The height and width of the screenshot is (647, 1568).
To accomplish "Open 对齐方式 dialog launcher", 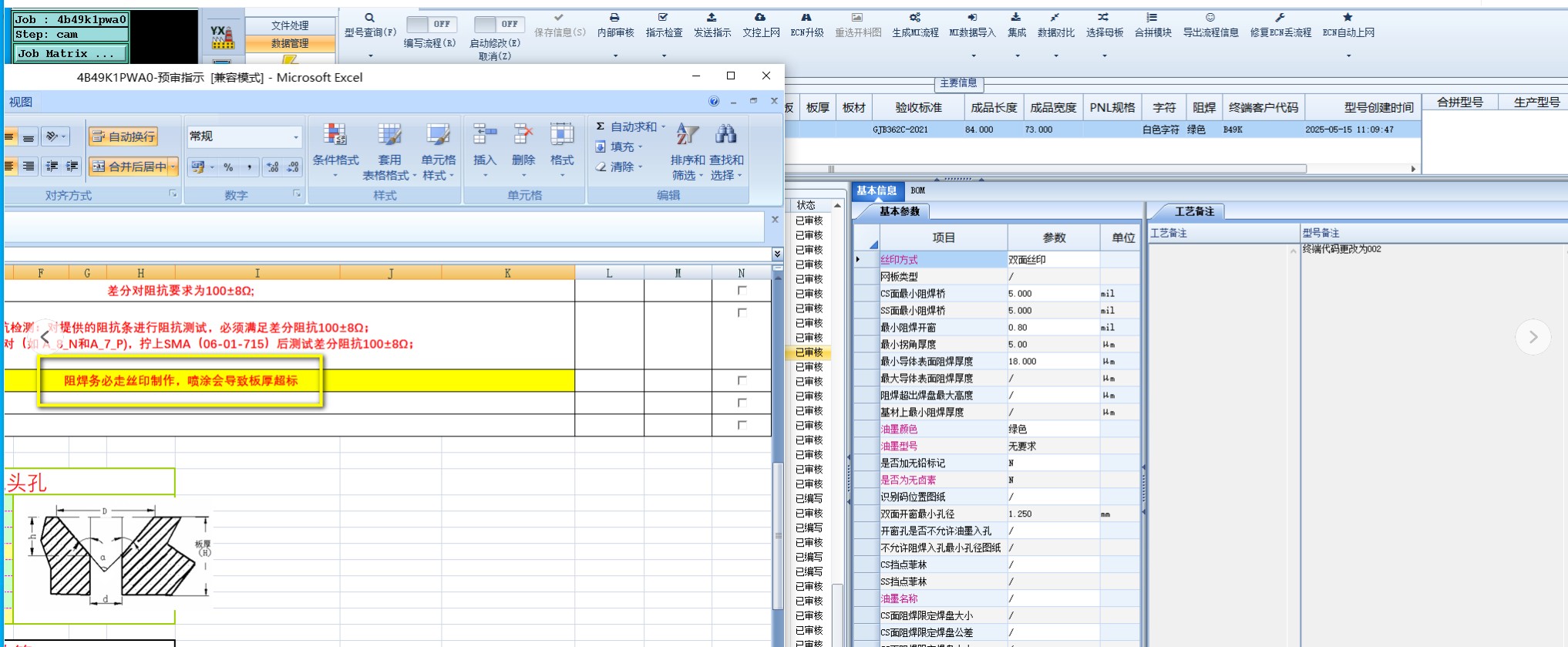I will (173, 194).
